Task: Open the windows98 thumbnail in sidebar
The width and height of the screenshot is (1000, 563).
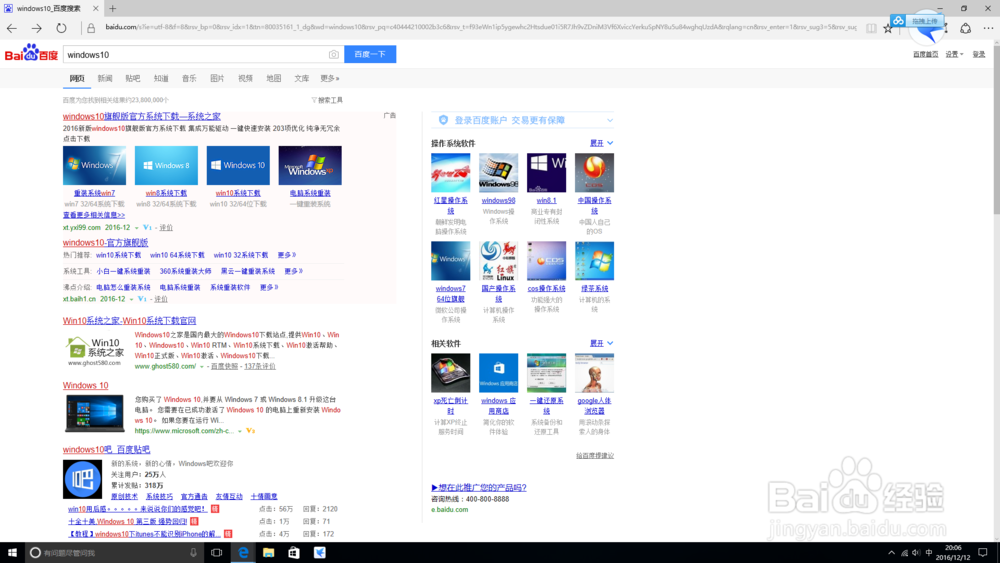Action: 499,172
